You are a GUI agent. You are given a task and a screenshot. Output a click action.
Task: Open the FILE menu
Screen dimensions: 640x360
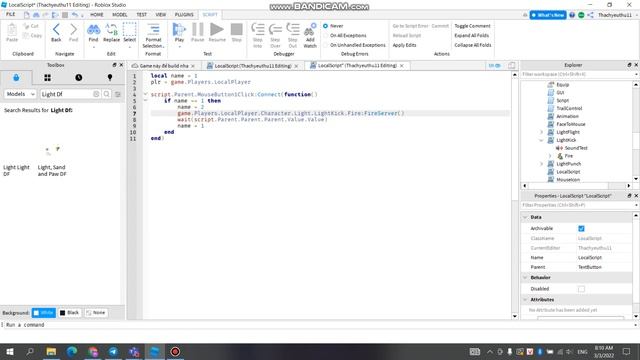11,15
